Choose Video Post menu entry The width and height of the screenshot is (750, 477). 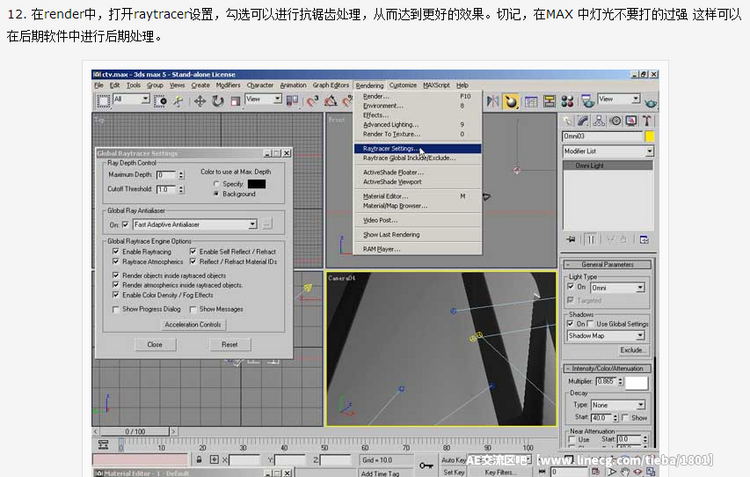418,221
